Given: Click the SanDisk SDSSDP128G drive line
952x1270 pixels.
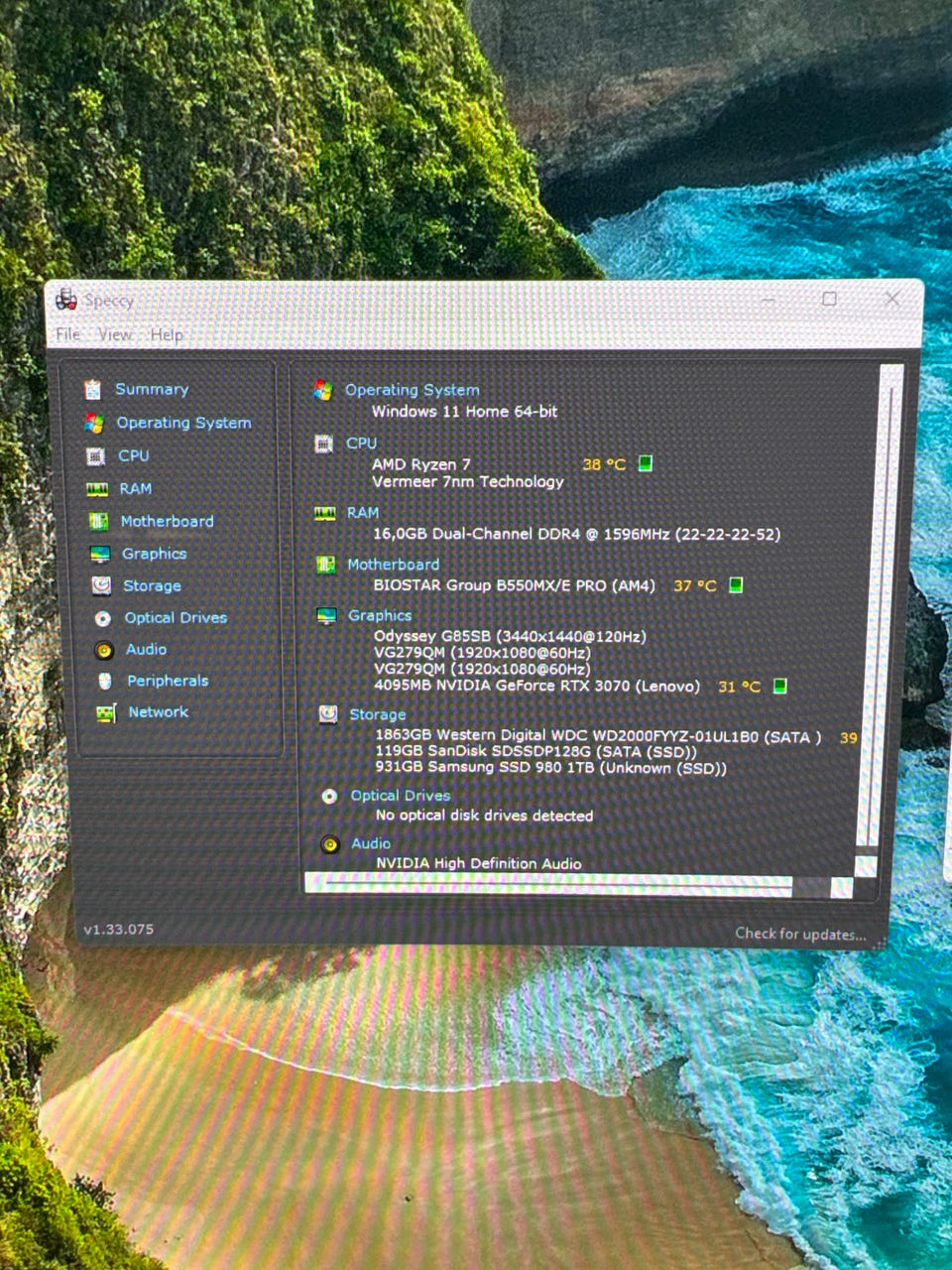Looking at the screenshot, I should (x=535, y=751).
